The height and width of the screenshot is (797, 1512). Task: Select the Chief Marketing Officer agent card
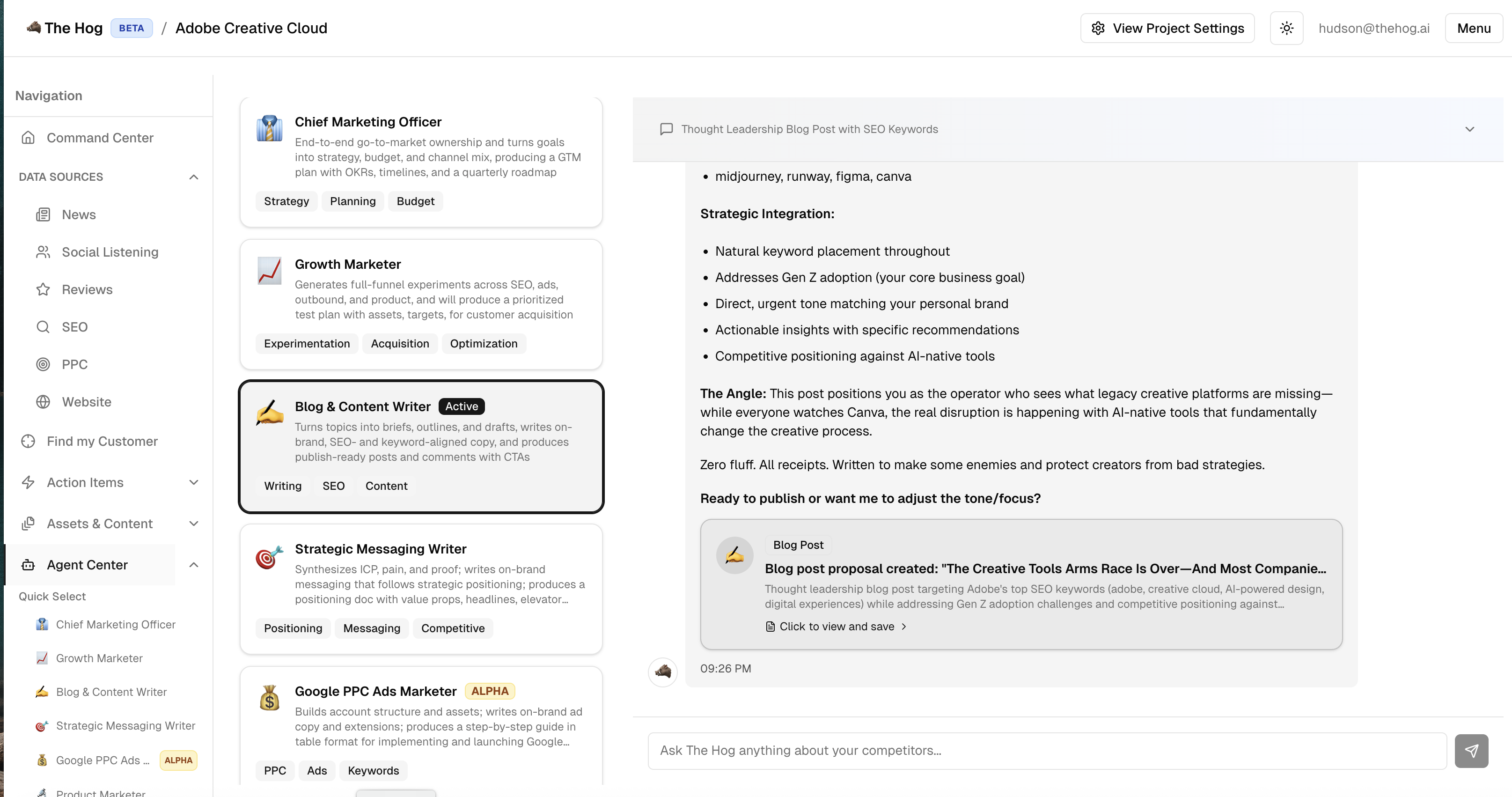tap(421, 162)
